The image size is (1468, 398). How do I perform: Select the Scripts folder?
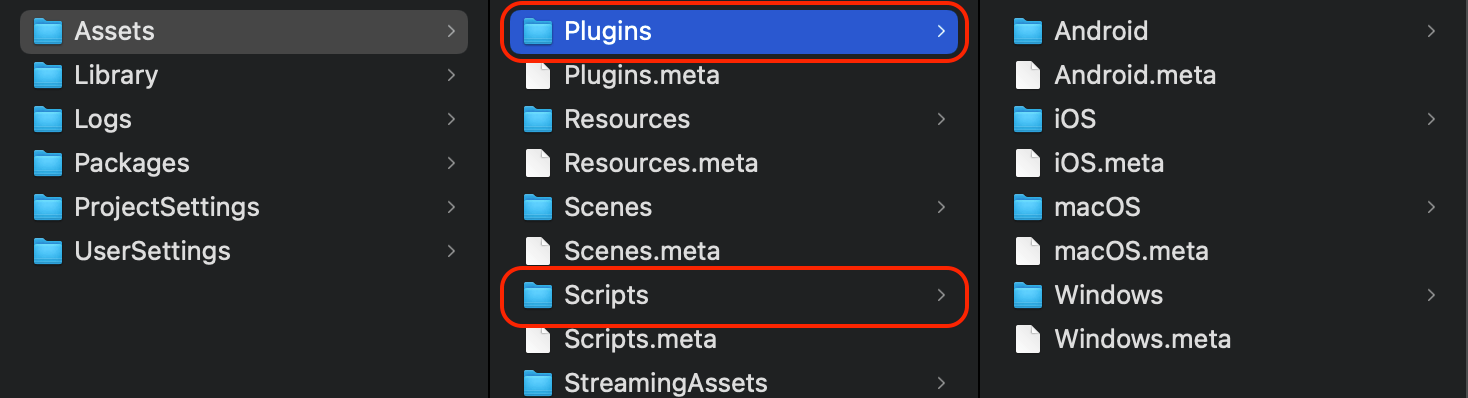click(x=734, y=295)
